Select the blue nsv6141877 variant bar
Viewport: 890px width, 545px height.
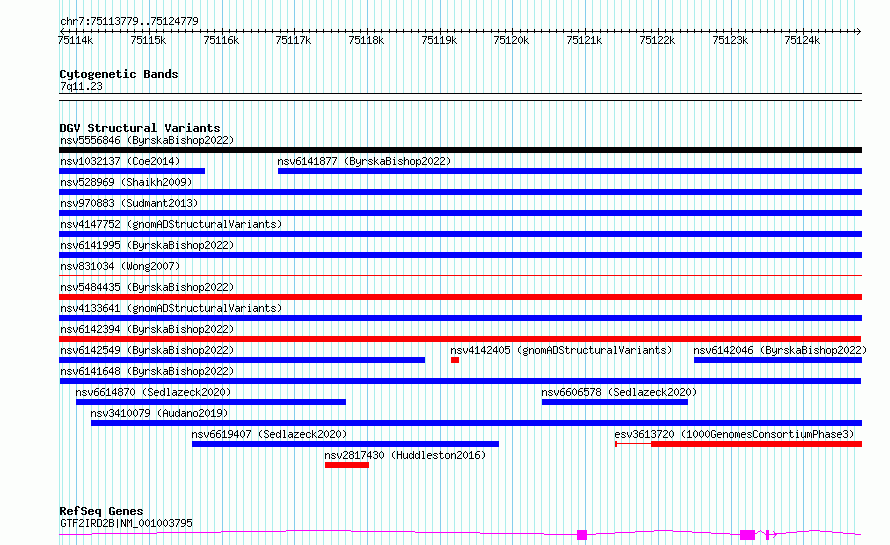click(570, 171)
